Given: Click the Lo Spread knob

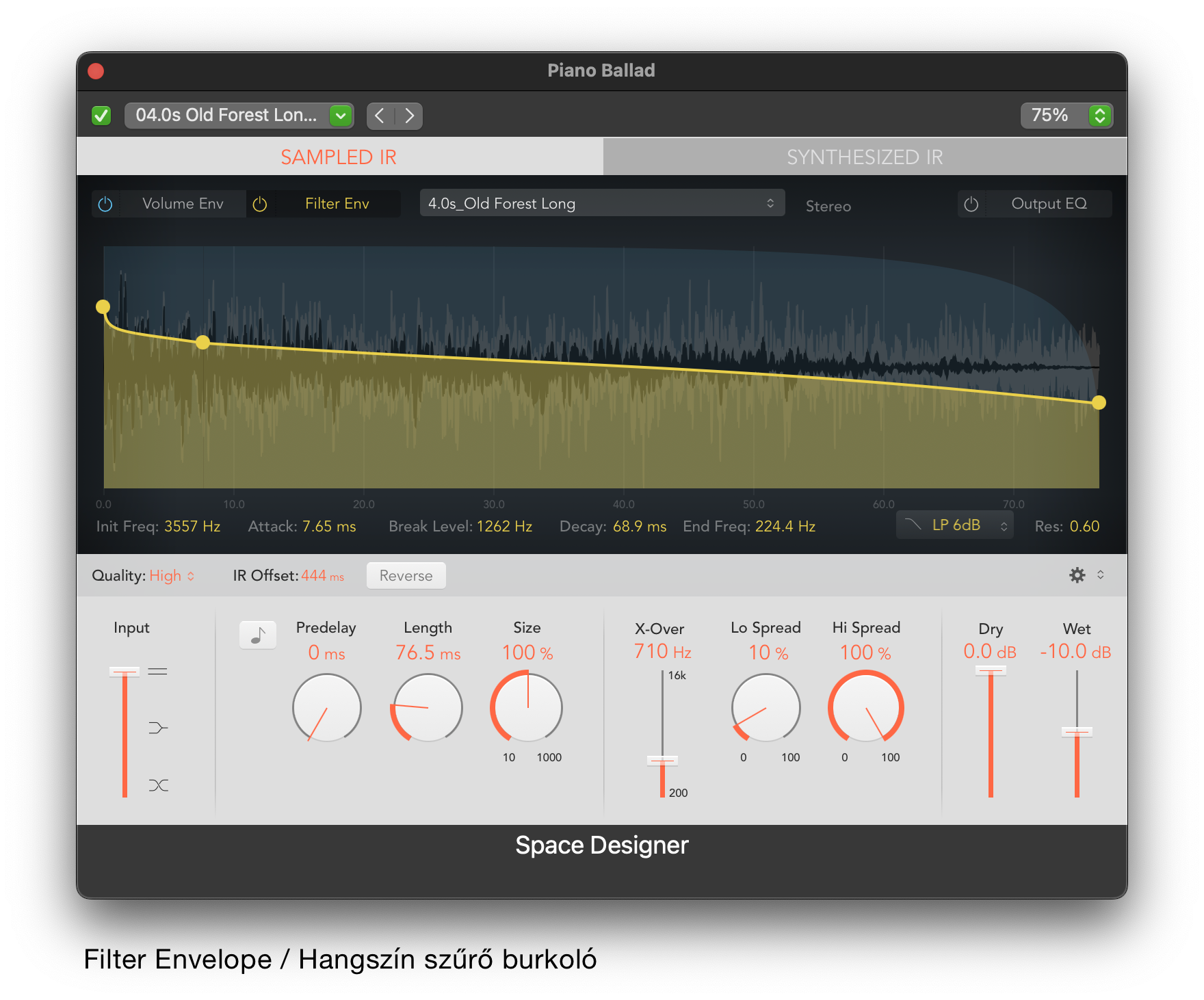Looking at the screenshot, I should pyautogui.click(x=766, y=708).
